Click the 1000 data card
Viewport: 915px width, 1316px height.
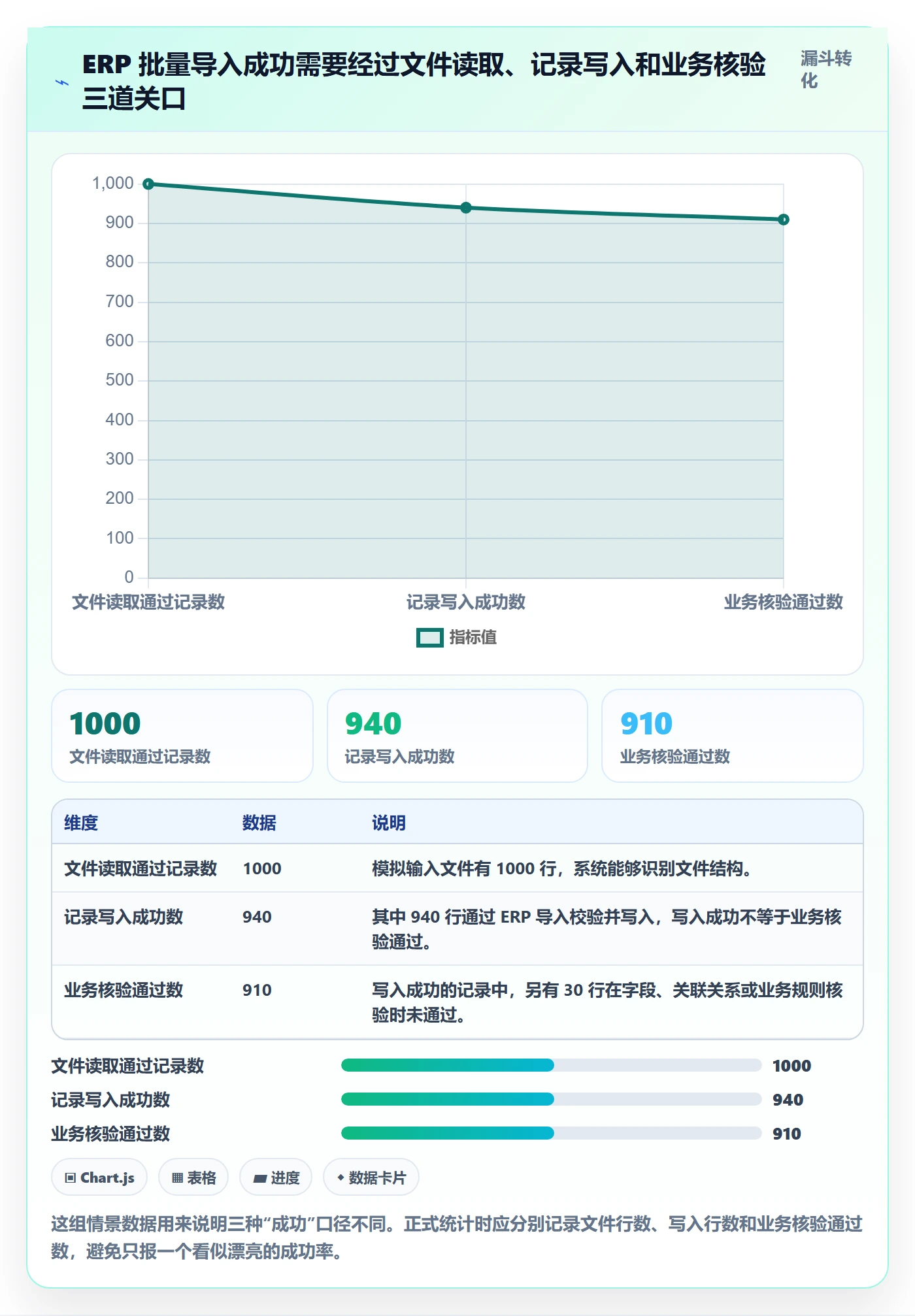(182, 736)
